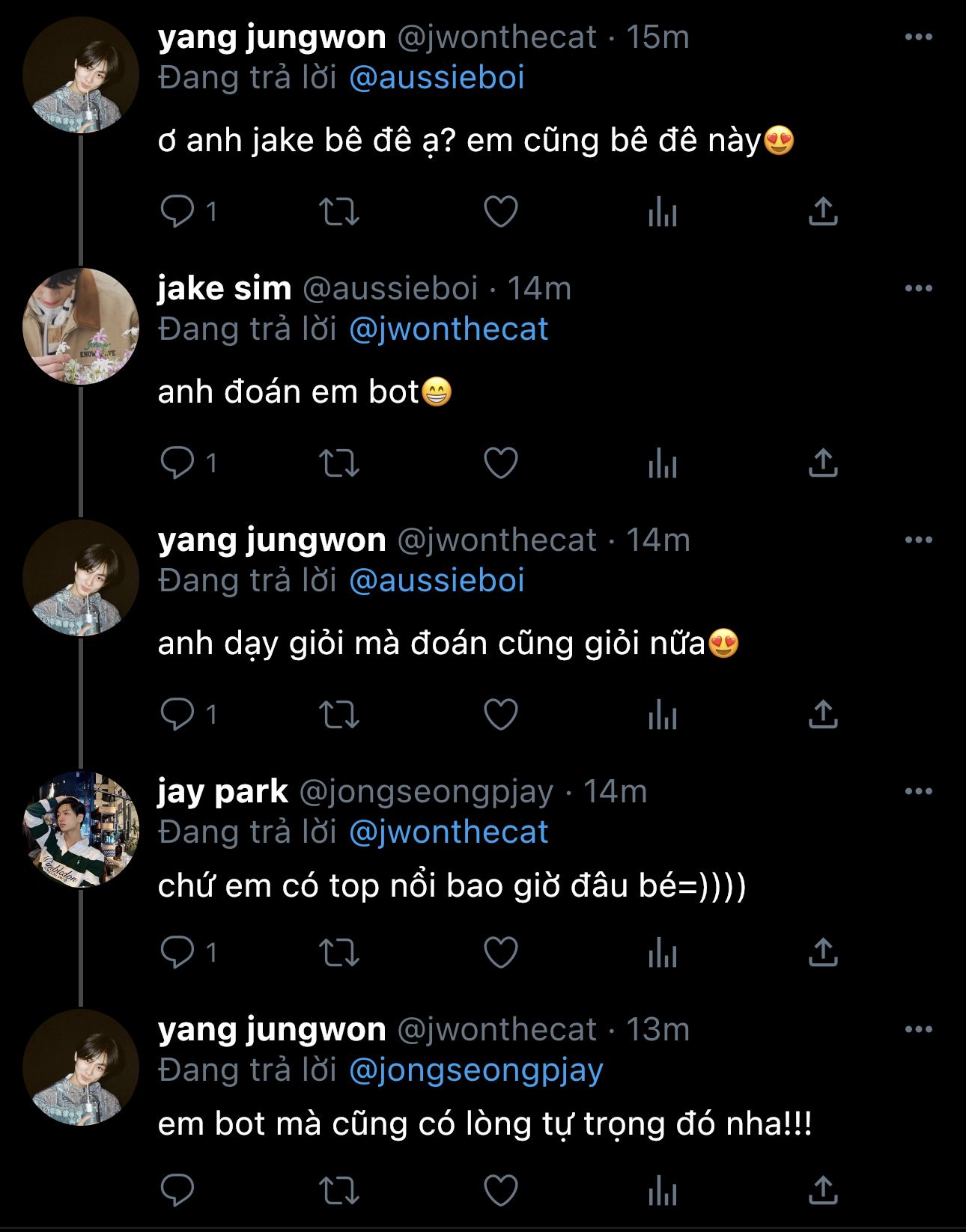Like jungwon's "em bot mà cũng" tweet
Viewport: 966px width, 1232px height.
pos(501,1190)
